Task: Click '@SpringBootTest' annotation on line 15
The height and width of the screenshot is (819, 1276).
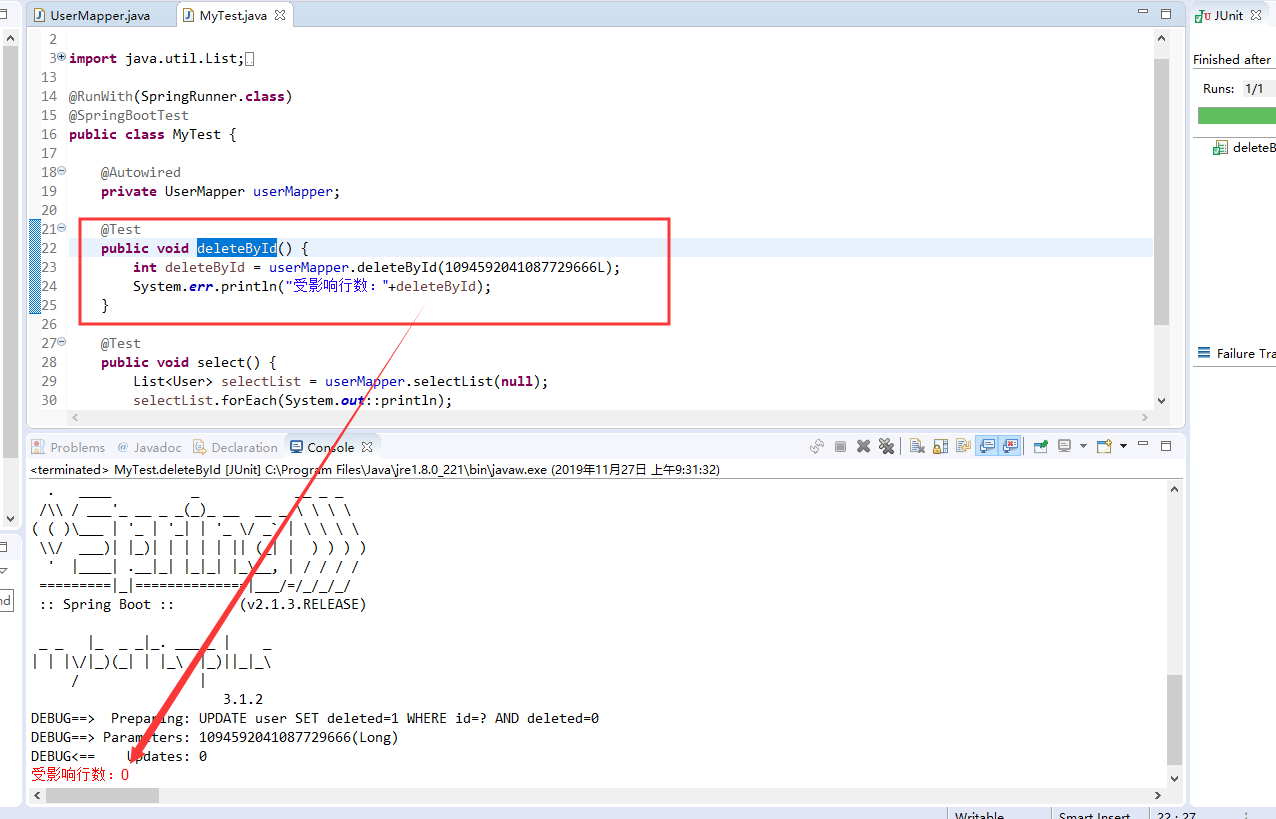Action: 129,115
